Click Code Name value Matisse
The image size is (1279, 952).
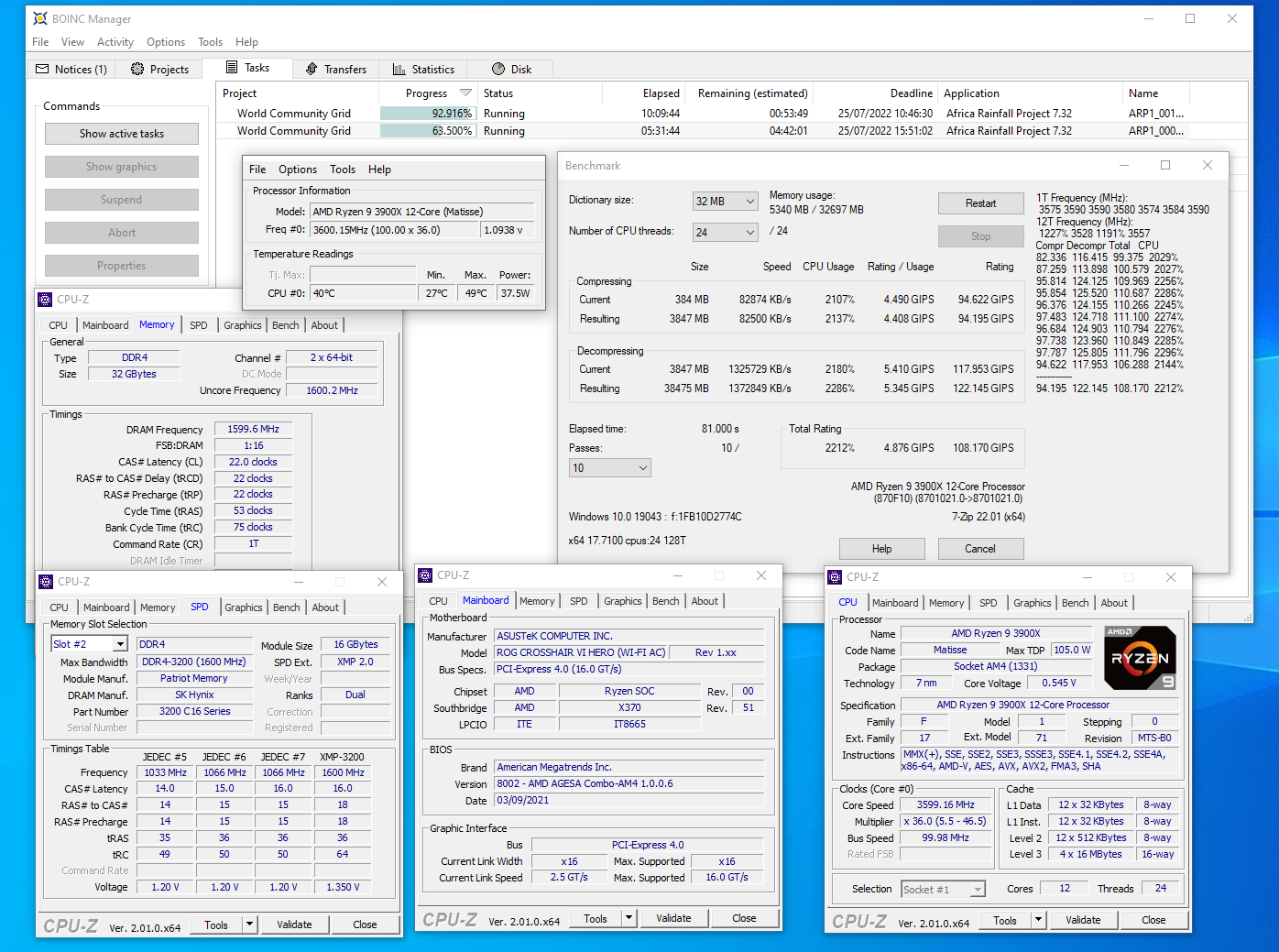point(950,650)
